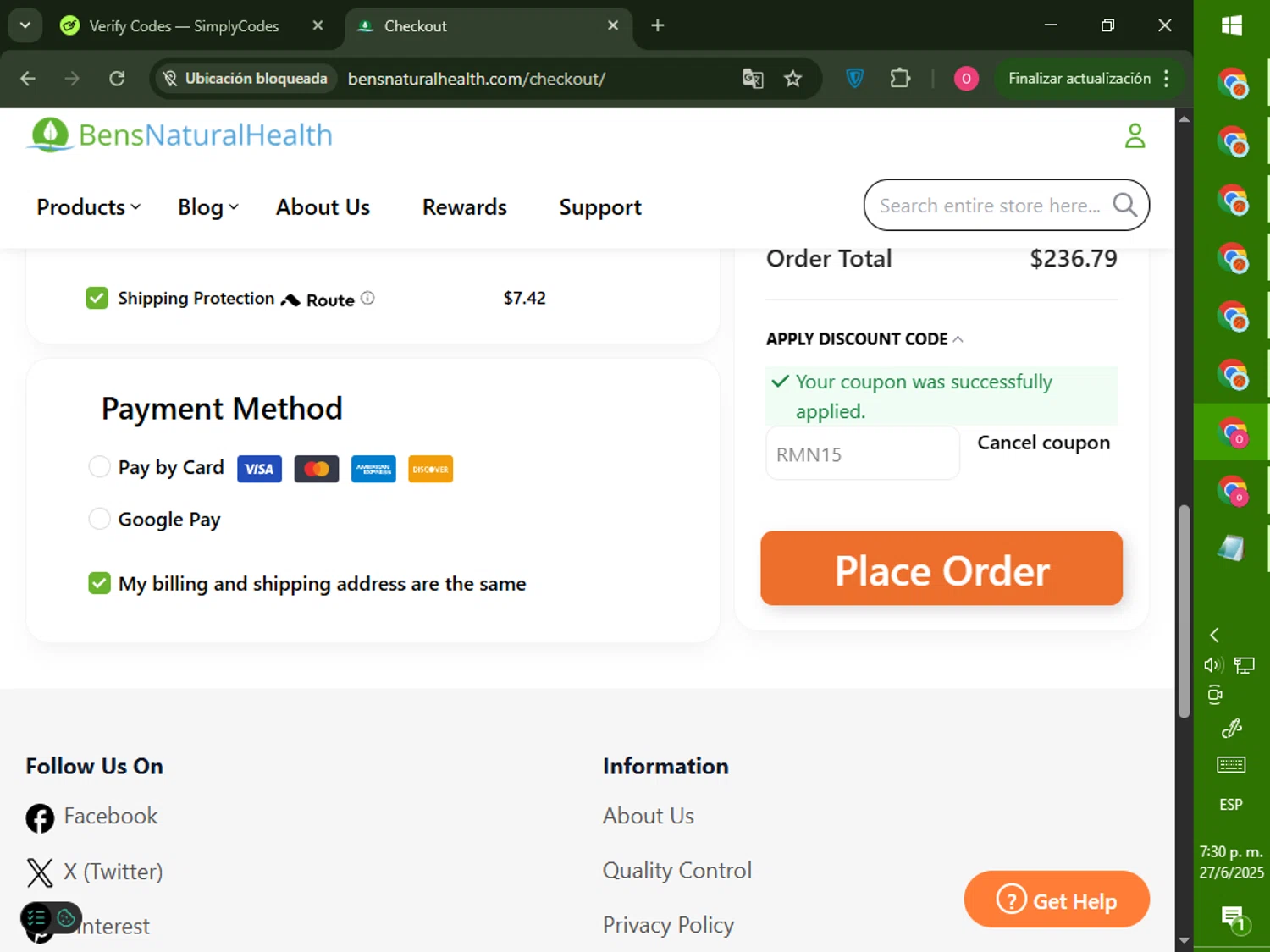The image size is (1270, 952).
Task: Go back to previous page
Action: tap(28, 79)
